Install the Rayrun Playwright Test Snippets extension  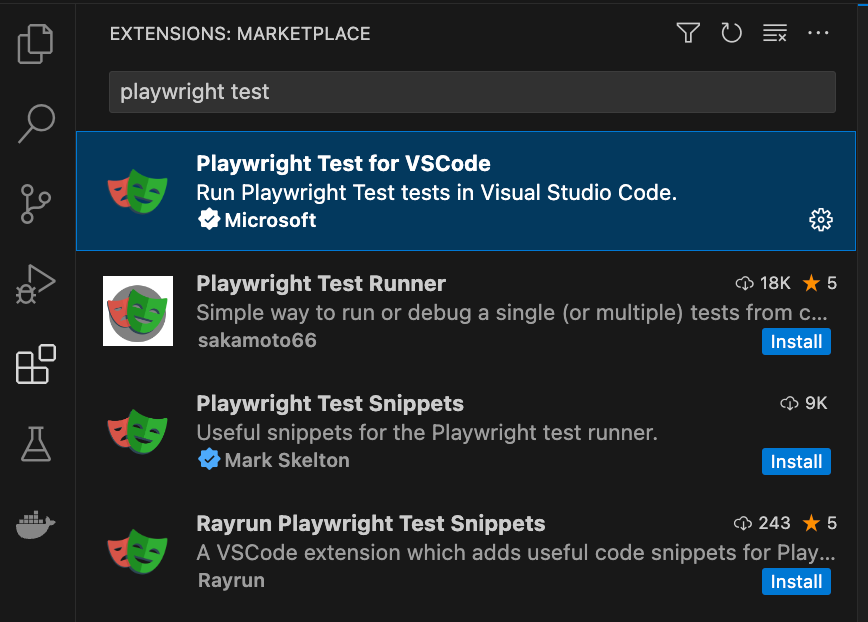[x=796, y=581]
